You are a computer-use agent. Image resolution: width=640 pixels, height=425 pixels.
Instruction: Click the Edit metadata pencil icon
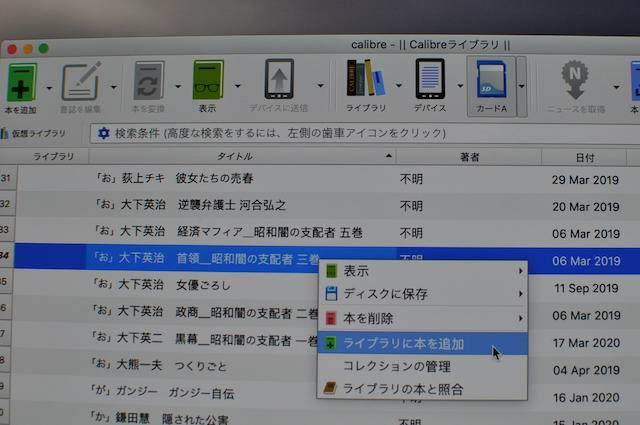coord(81,81)
